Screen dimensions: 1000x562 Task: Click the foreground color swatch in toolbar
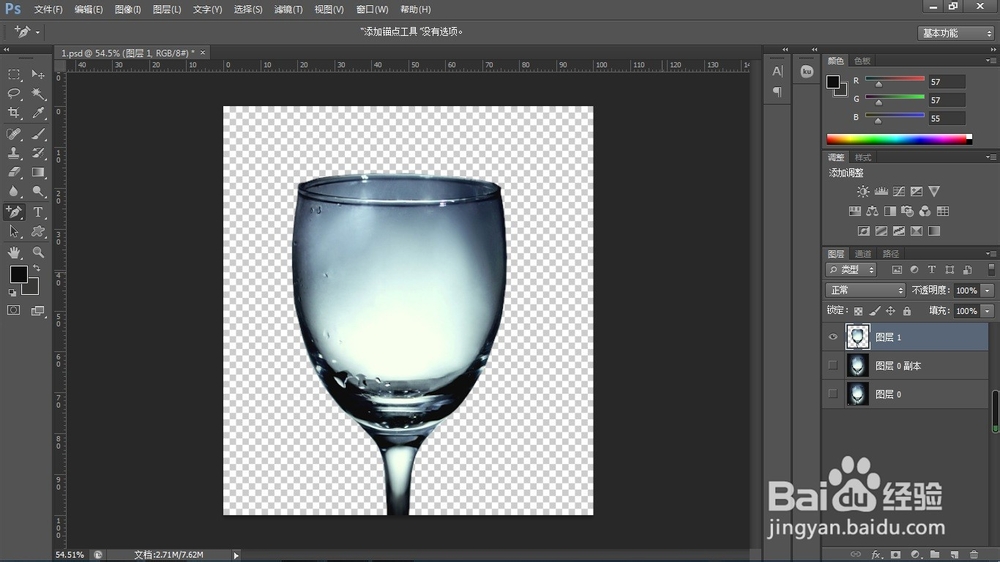click(x=18, y=274)
